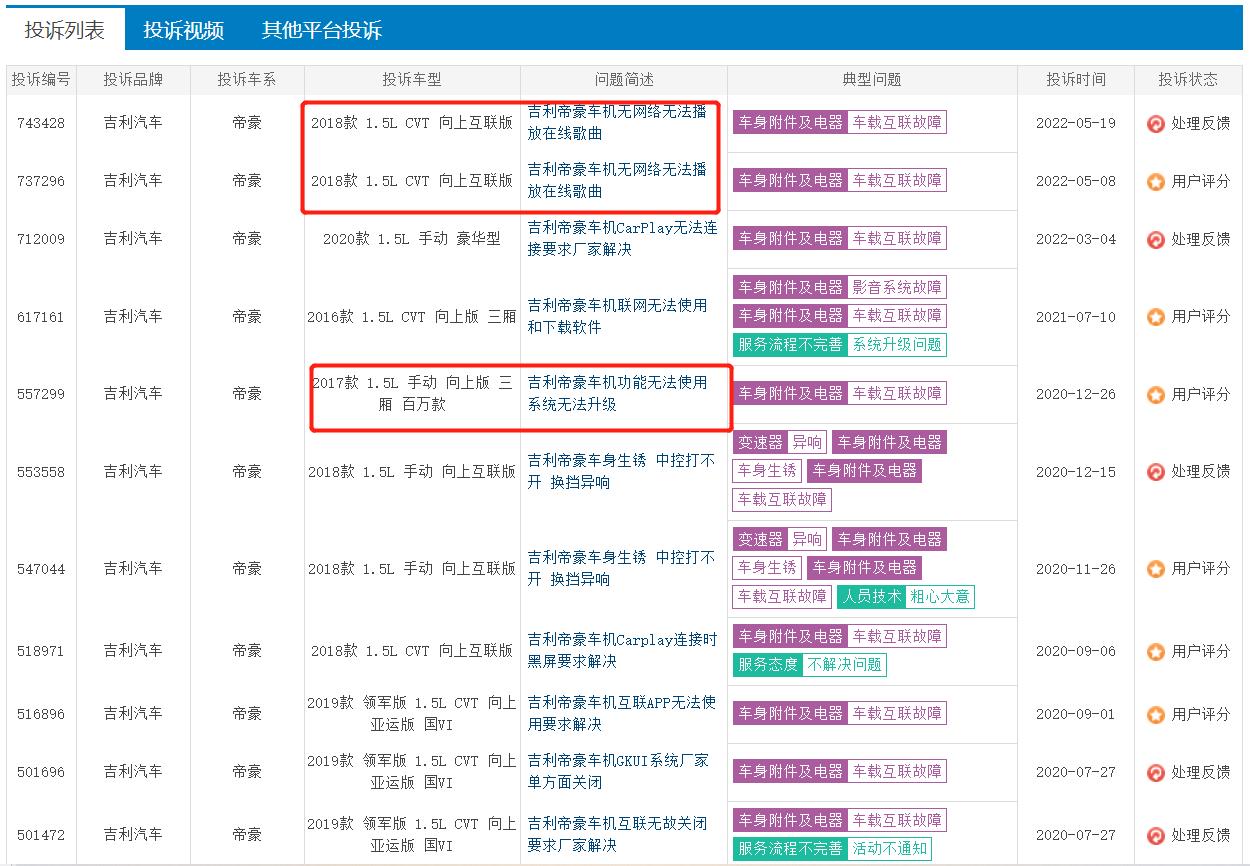Screen dimensions: 1250x866
Task: Click the 系统升级问题 tag
Action: point(896,345)
